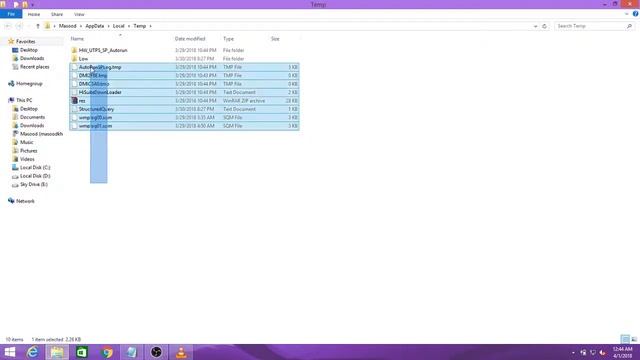Screen dimensions: 640x360
Task: Open Music folder under This PC
Action: point(27,142)
